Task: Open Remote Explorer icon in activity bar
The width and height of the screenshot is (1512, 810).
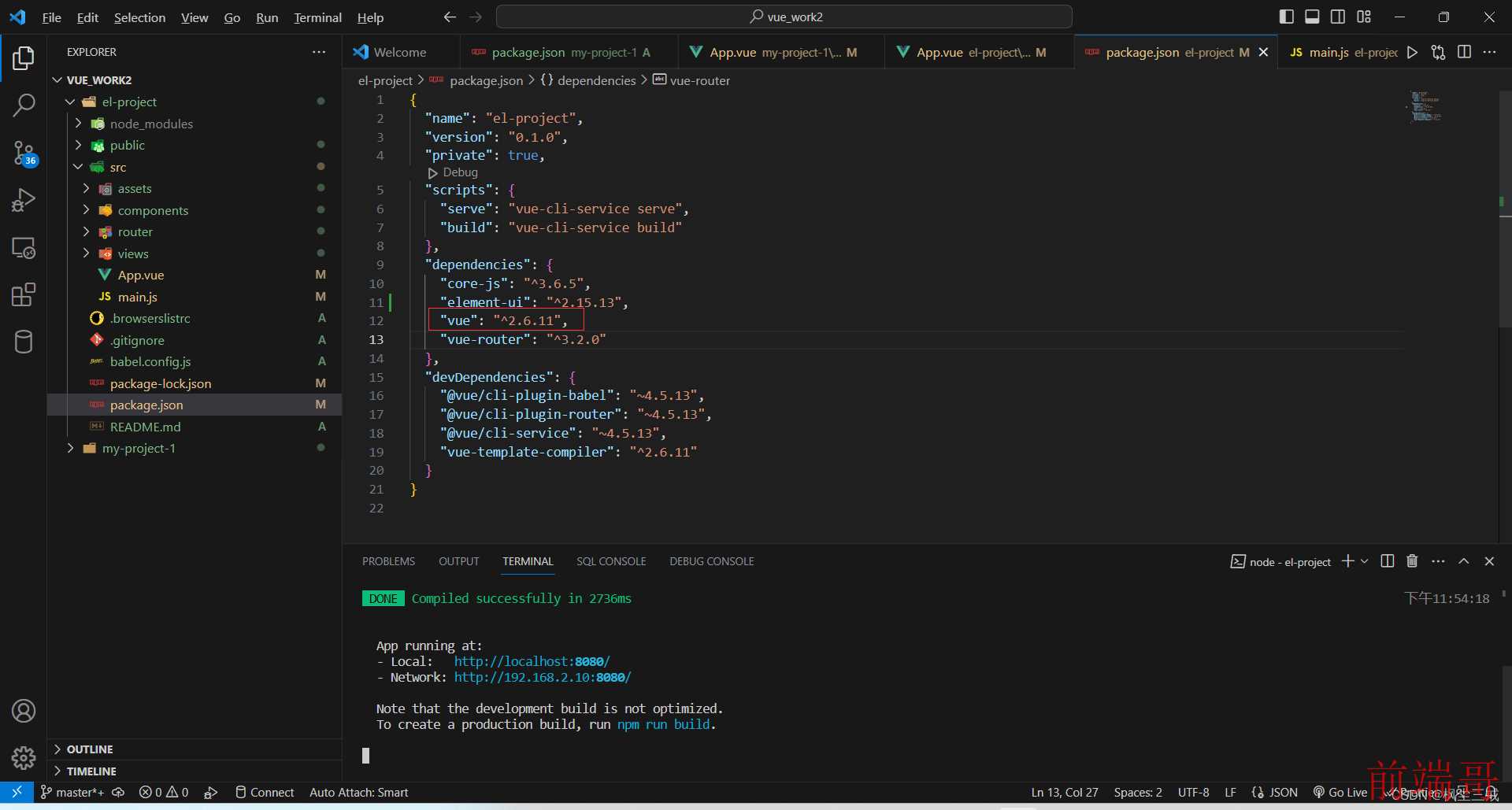Action: [24, 248]
